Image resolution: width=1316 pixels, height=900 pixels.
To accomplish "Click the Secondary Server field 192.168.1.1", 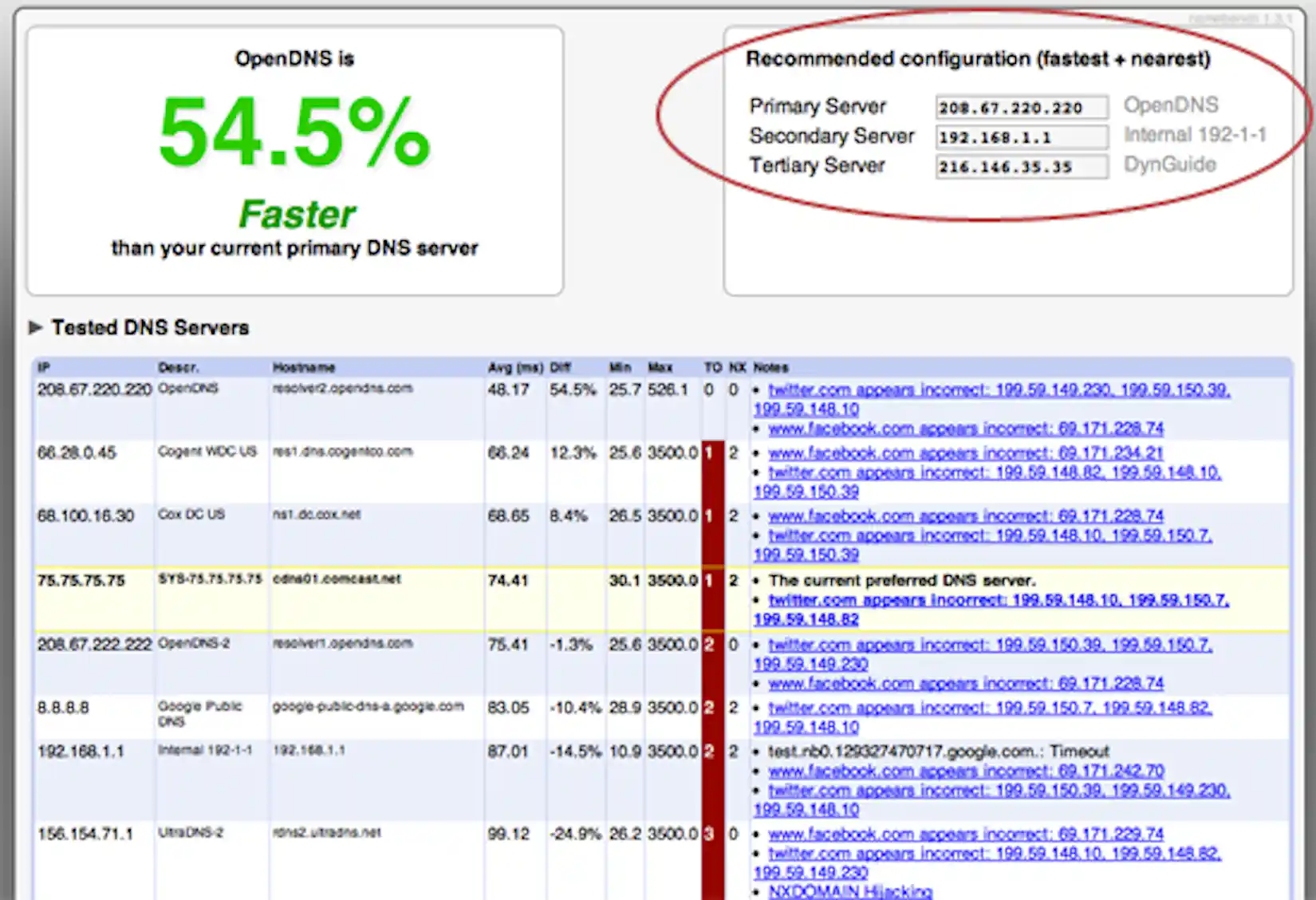I will 1022,137.
